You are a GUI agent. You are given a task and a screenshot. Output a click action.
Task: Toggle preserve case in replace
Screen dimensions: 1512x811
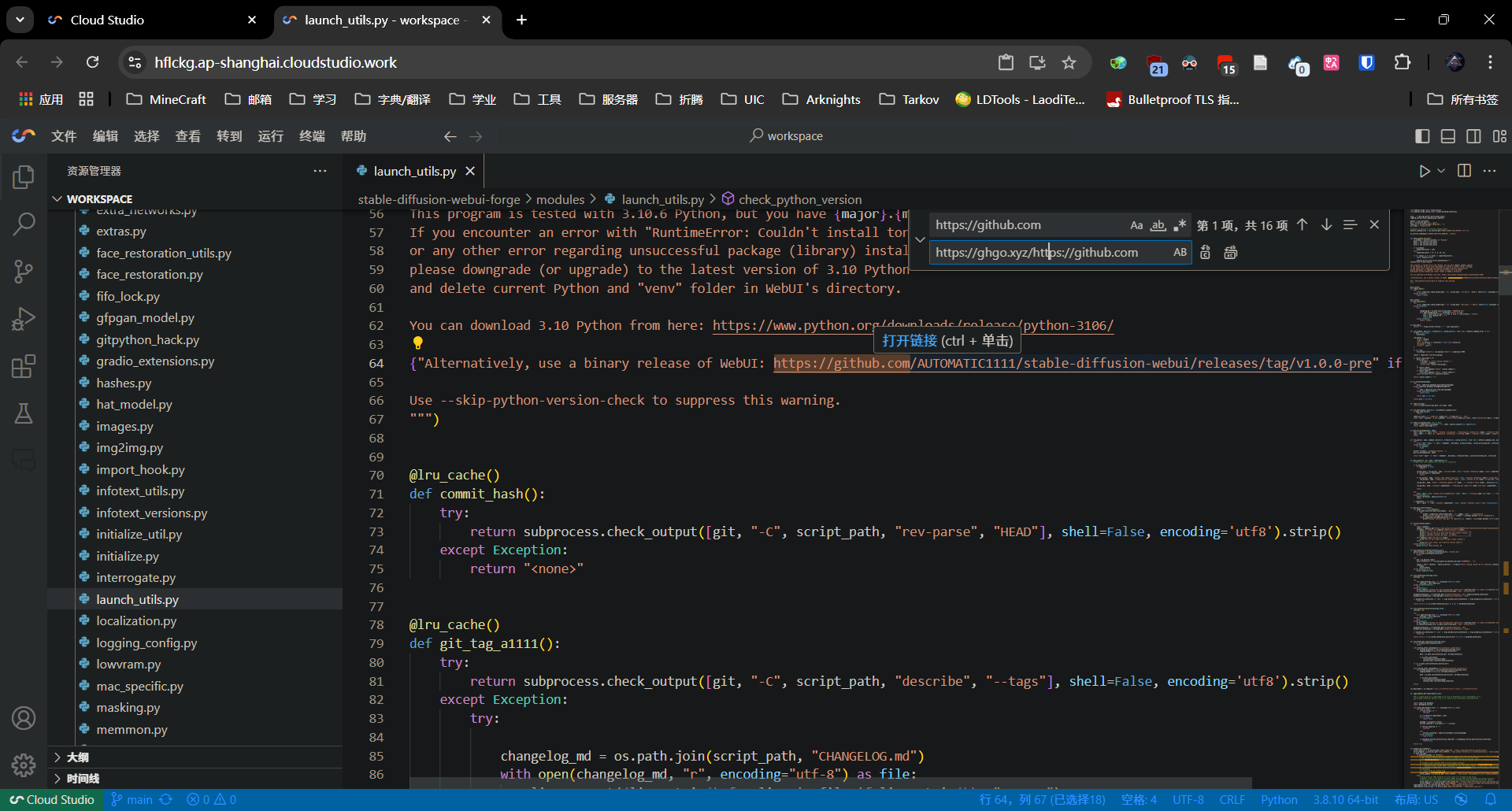pos(1180,253)
